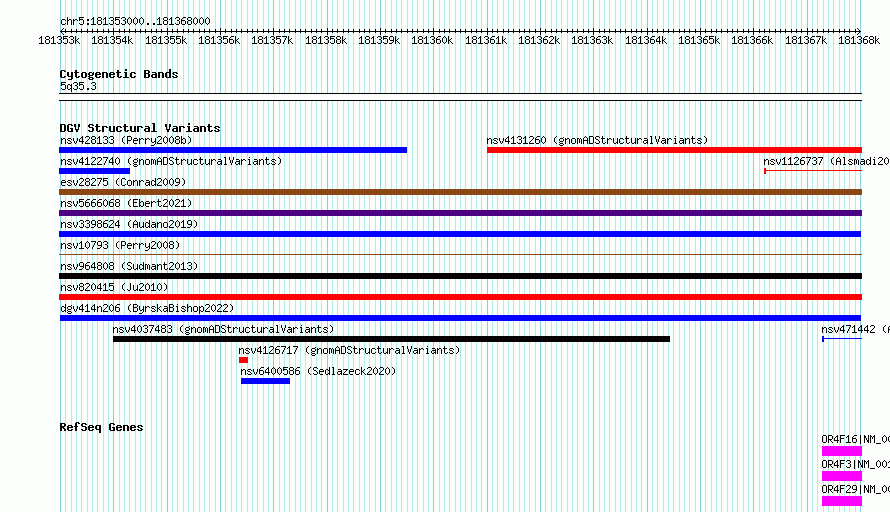
Task: Click the nsv4122740 short blue bar
Action: (95, 171)
